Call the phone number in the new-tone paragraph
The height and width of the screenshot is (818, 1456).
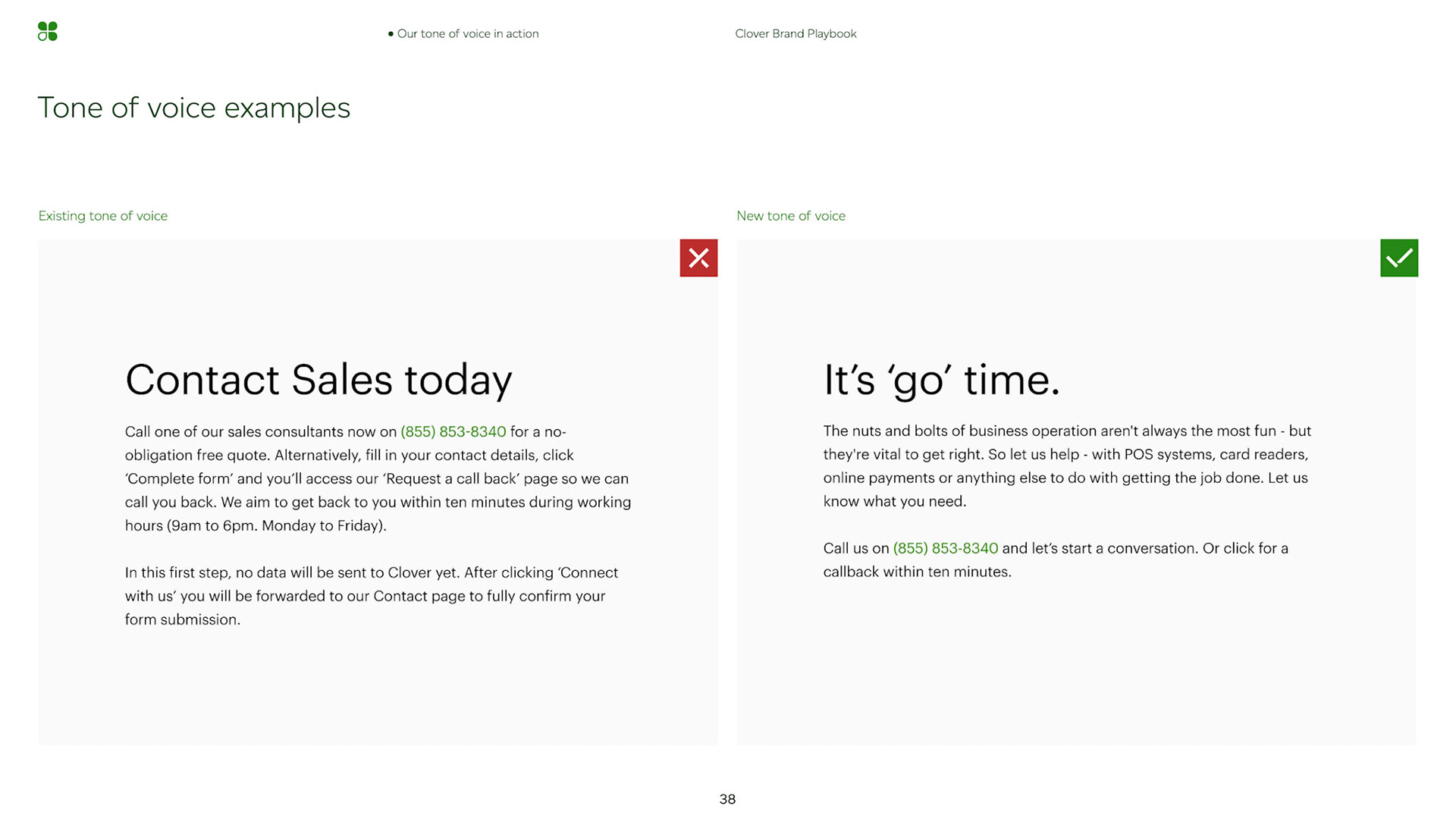946,548
